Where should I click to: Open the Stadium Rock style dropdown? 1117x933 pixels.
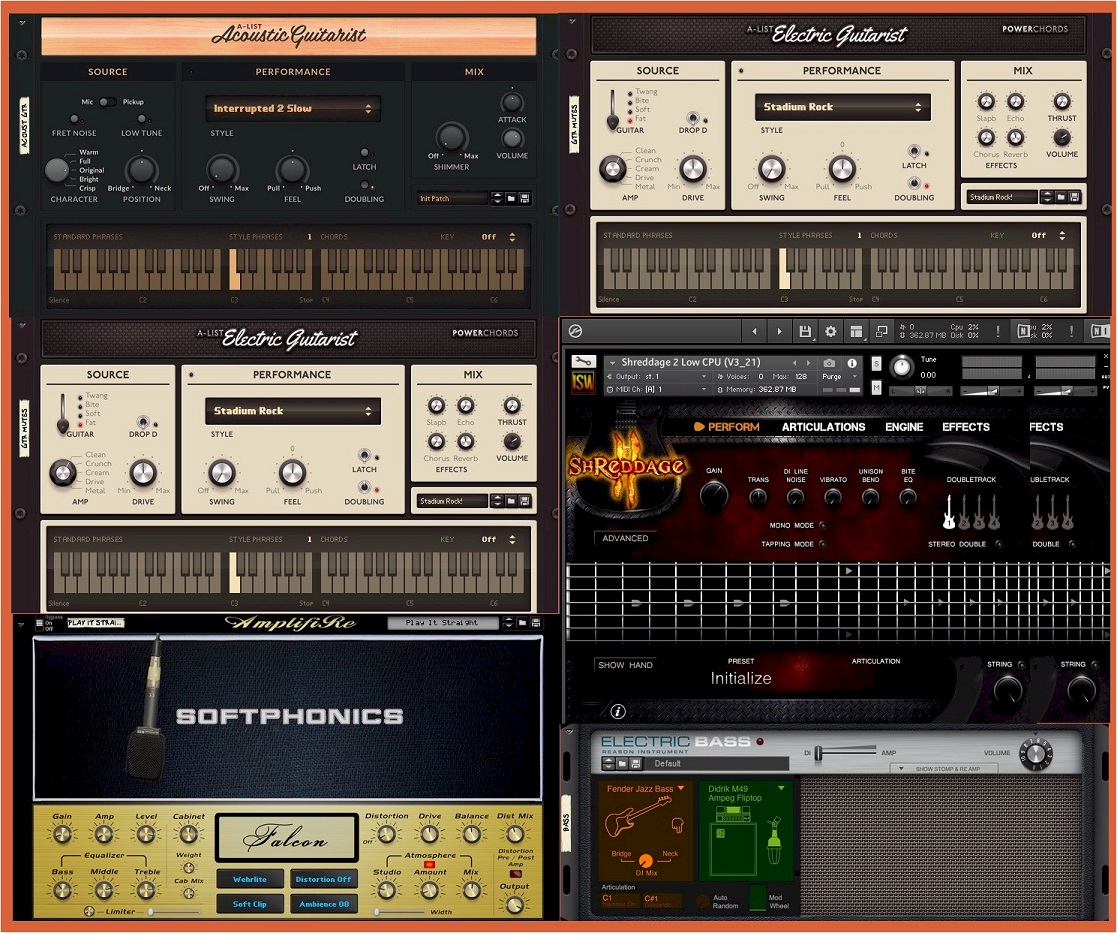click(x=842, y=107)
